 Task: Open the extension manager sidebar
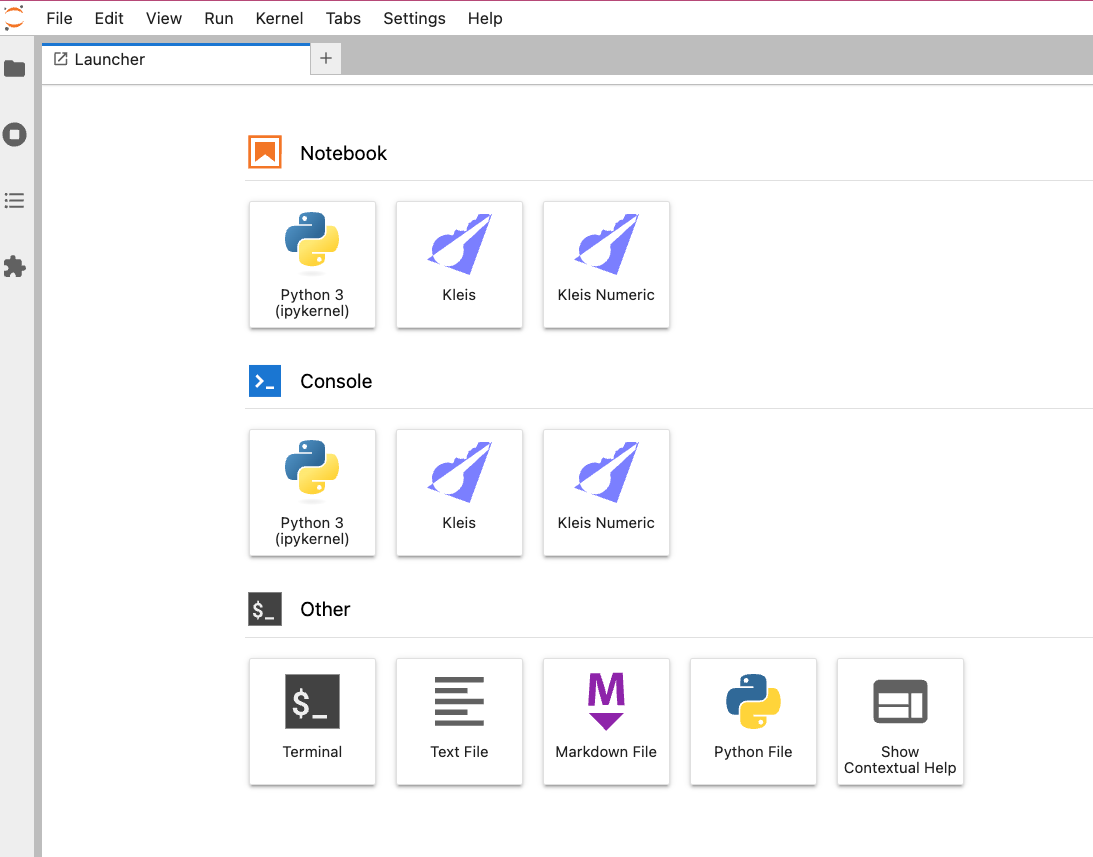tap(14, 266)
